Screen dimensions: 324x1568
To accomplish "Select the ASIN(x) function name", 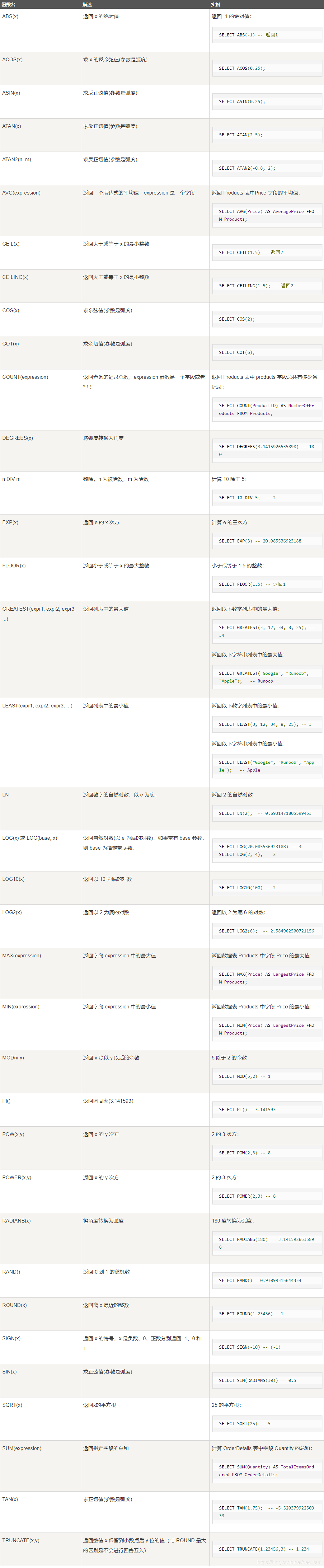I will [x=11, y=93].
